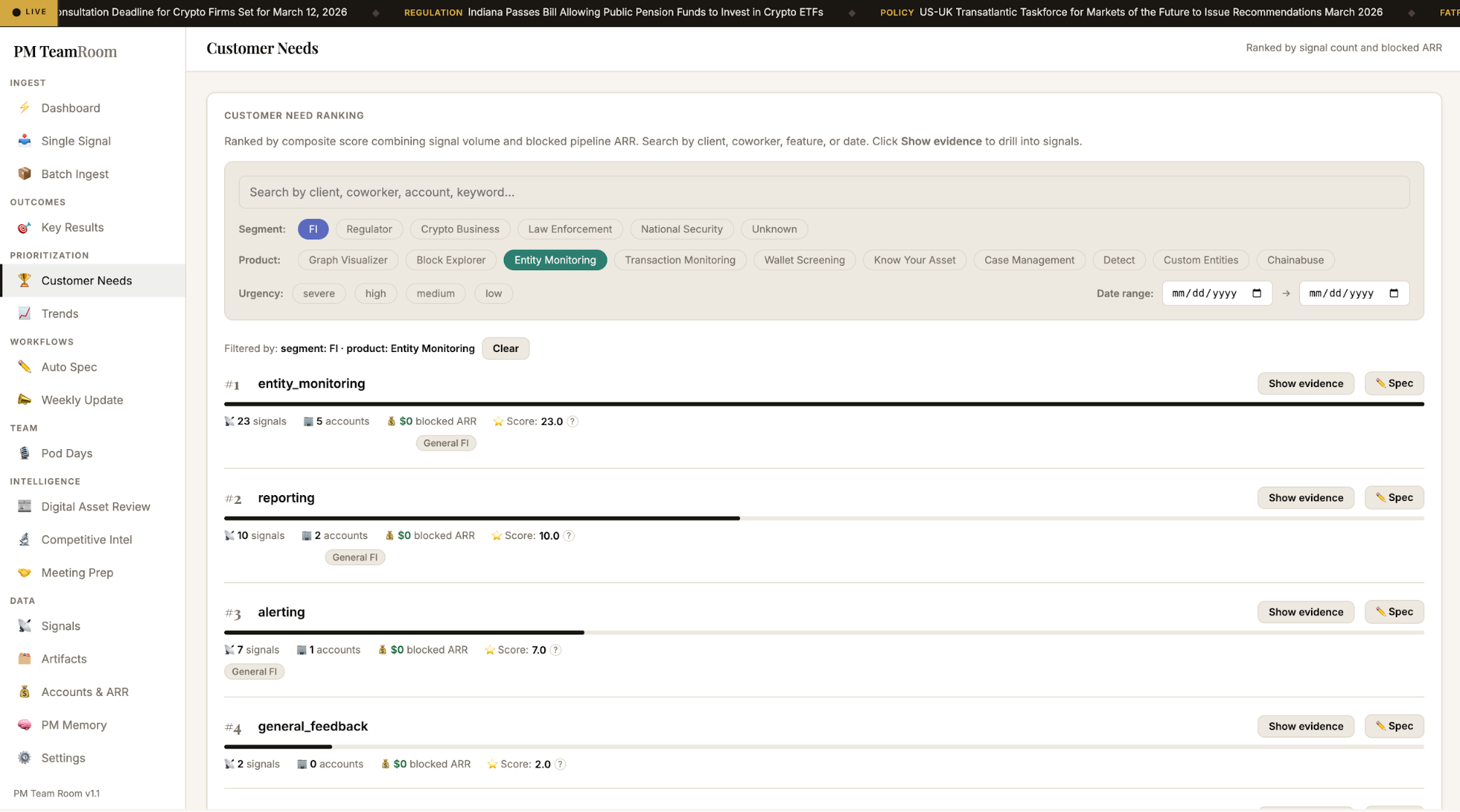1460x812 pixels.
Task: Click the entity_monitoring score progress bar
Action: pyautogui.click(x=823, y=404)
